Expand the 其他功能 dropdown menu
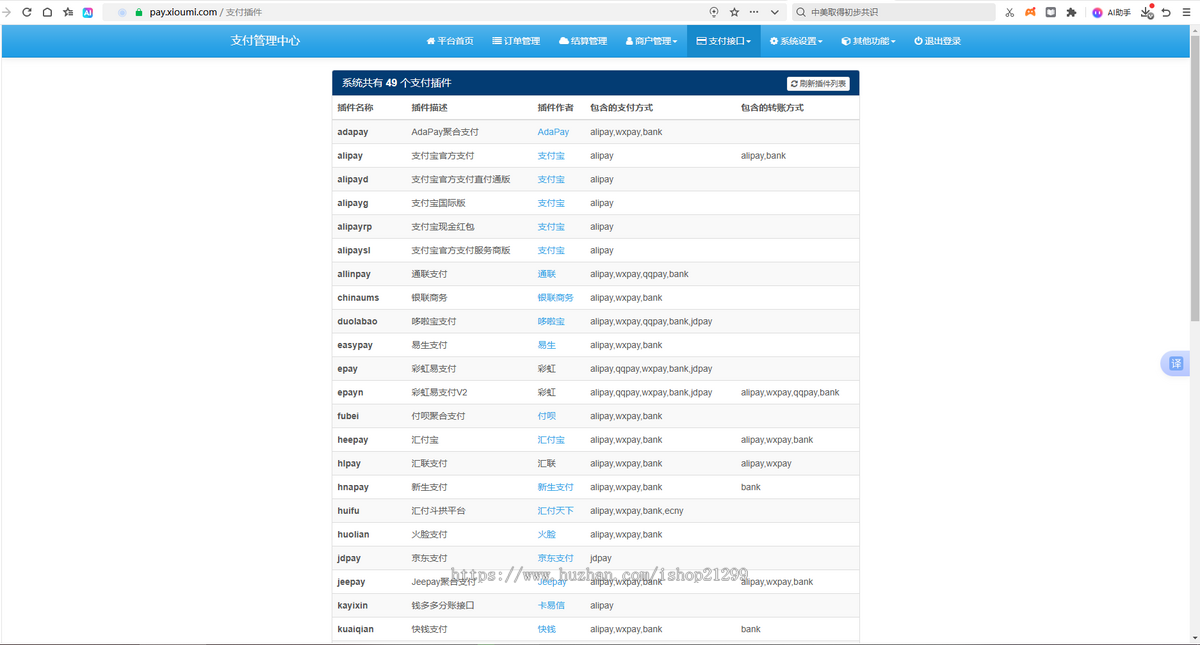This screenshot has height=645, width=1200. (x=868, y=41)
